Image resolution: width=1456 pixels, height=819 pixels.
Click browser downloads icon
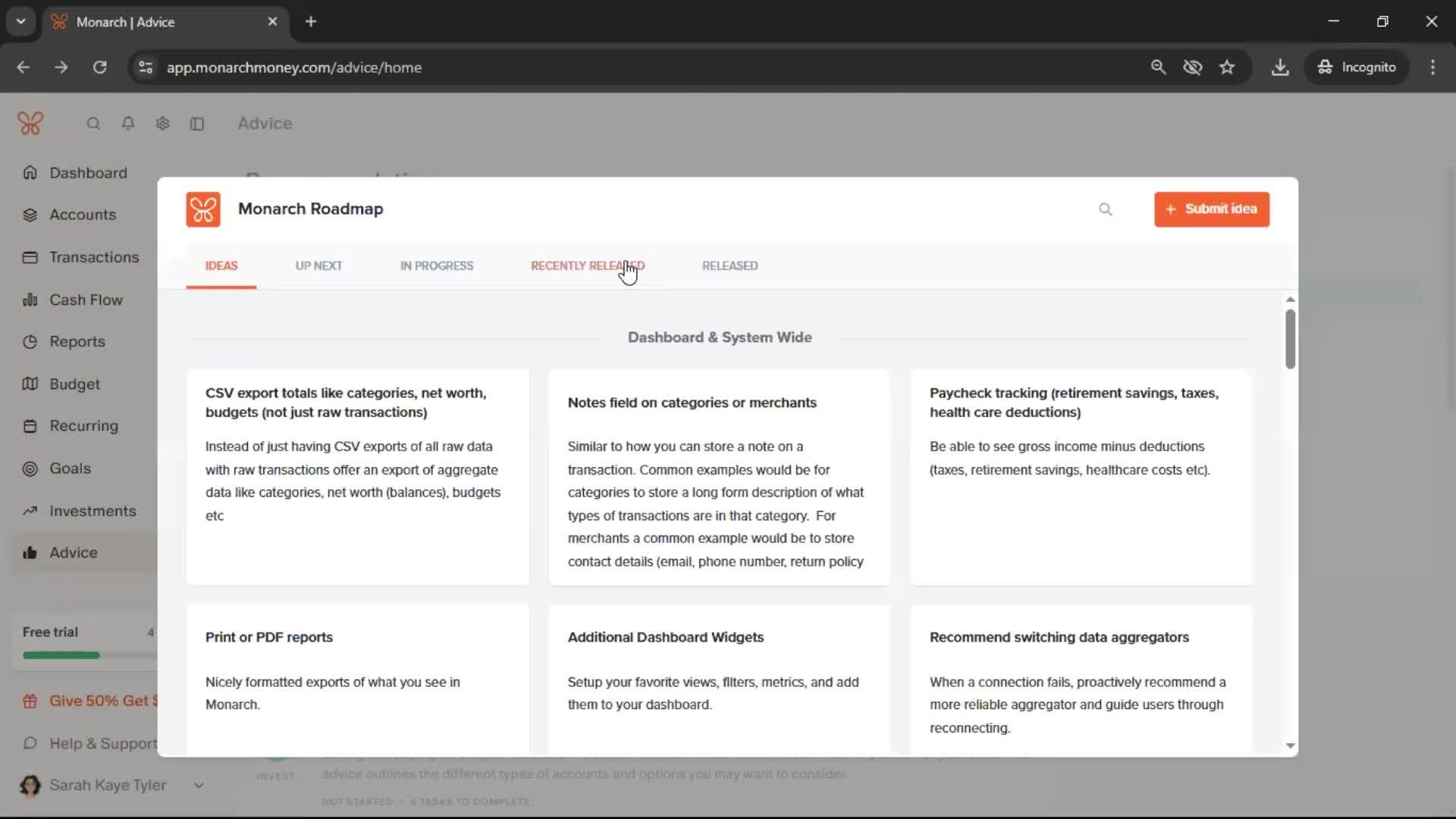1280,67
